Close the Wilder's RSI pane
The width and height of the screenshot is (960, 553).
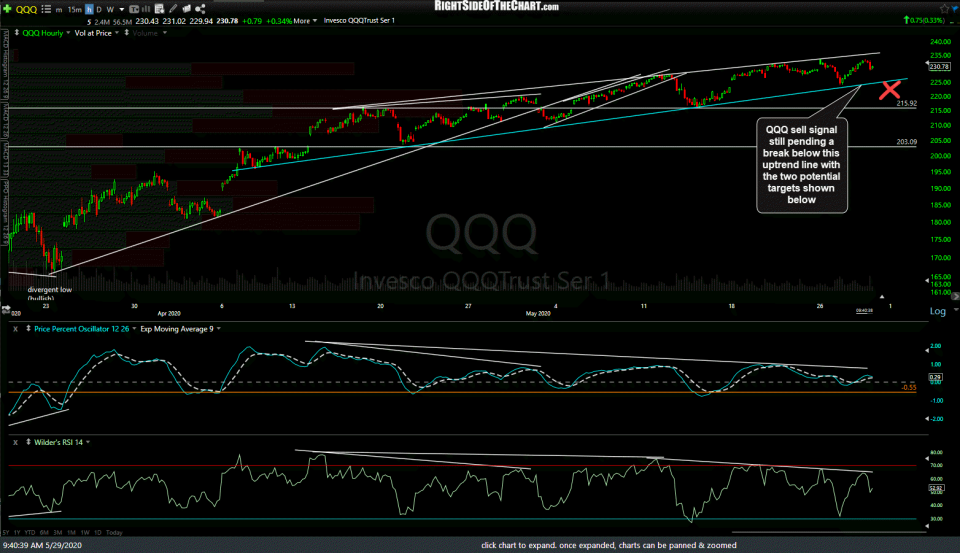(15, 442)
